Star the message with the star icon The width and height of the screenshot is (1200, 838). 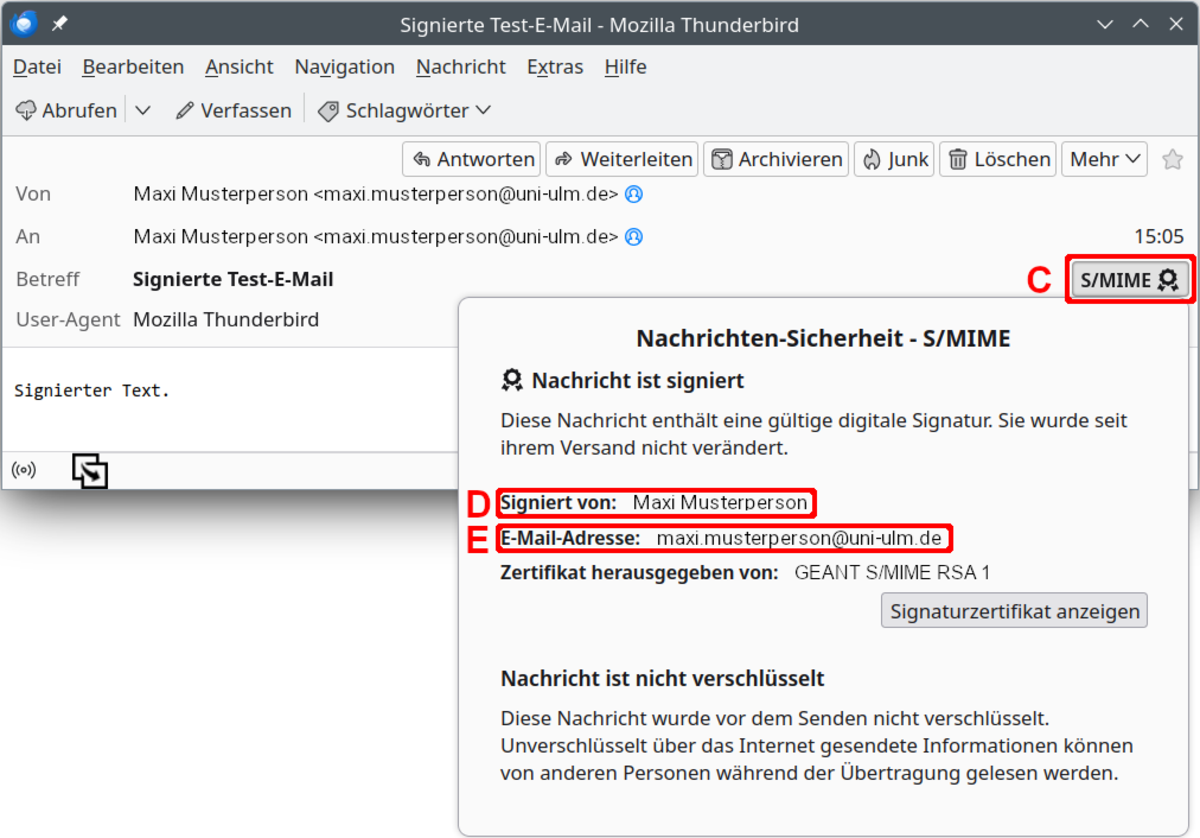tap(1173, 159)
